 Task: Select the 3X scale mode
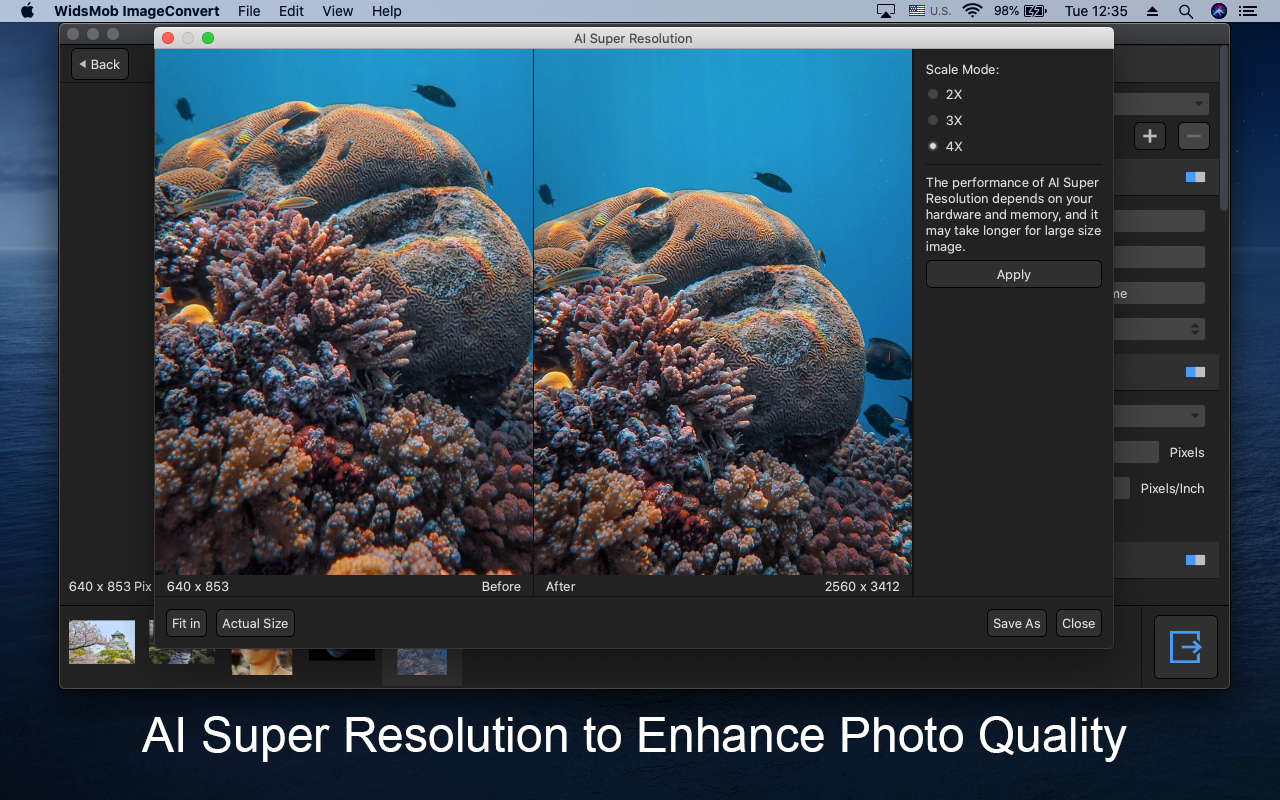click(x=933, y=120)
